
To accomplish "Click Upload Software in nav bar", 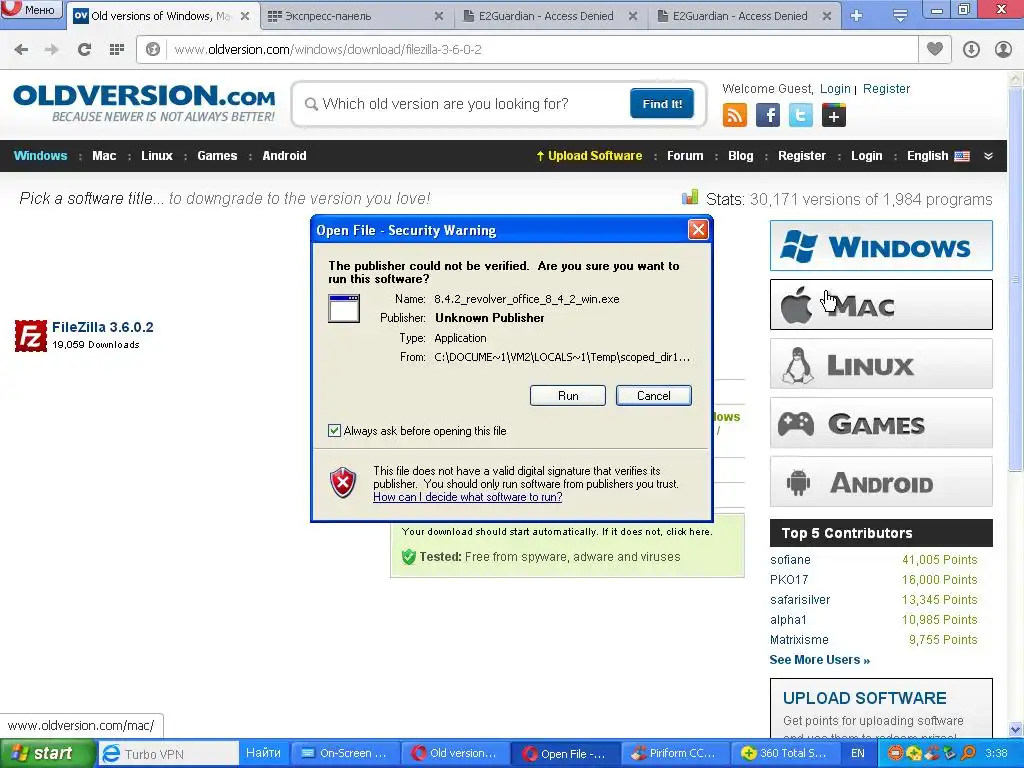I will coord(589,156).
